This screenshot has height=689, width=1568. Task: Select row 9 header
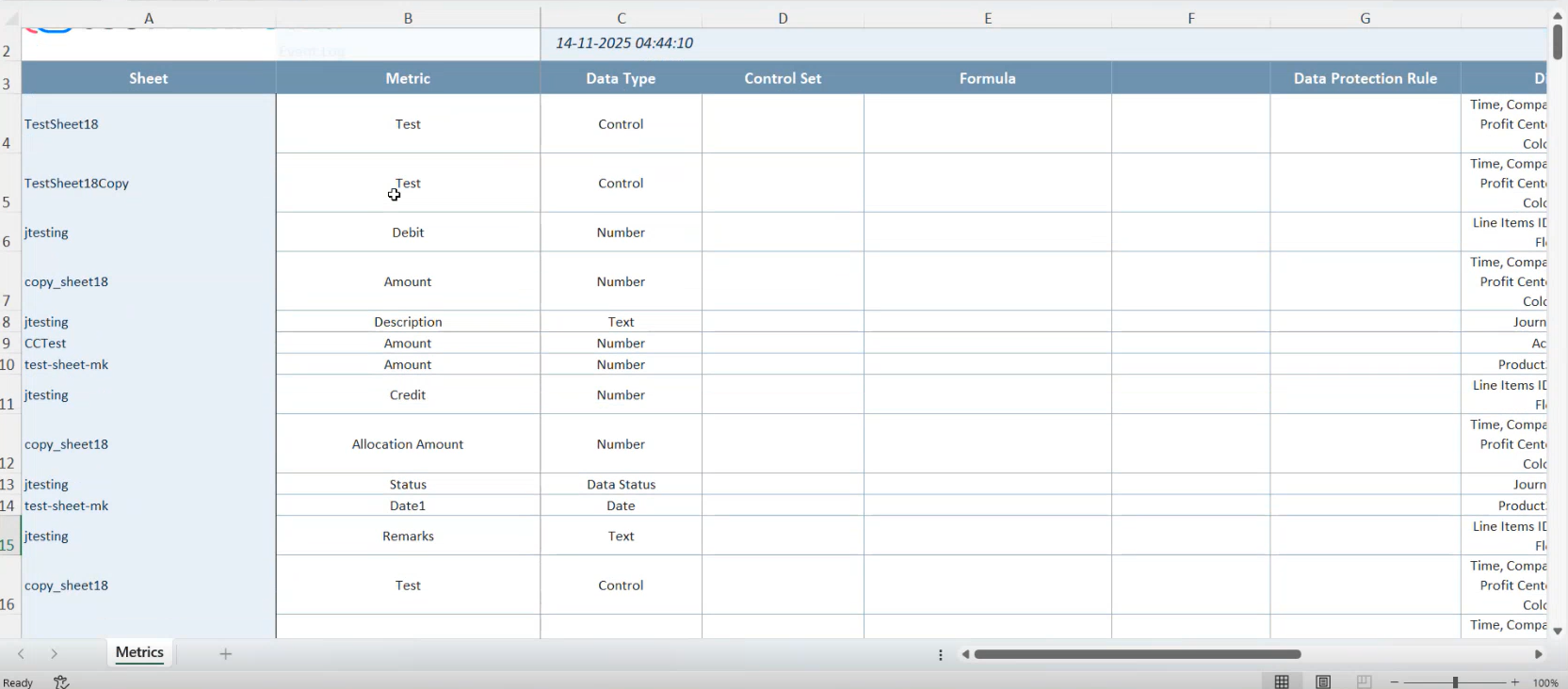(x=8, y=344)
